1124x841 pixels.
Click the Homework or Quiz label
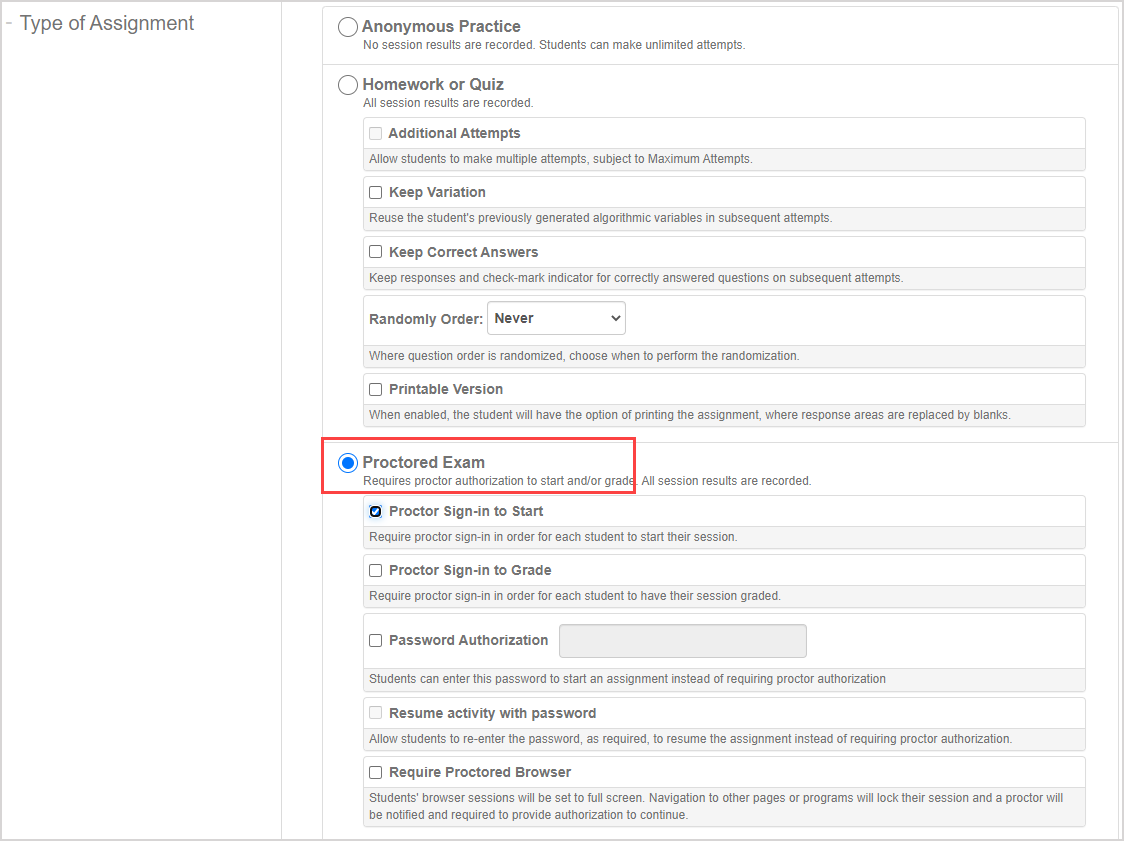tap(433, 85)
